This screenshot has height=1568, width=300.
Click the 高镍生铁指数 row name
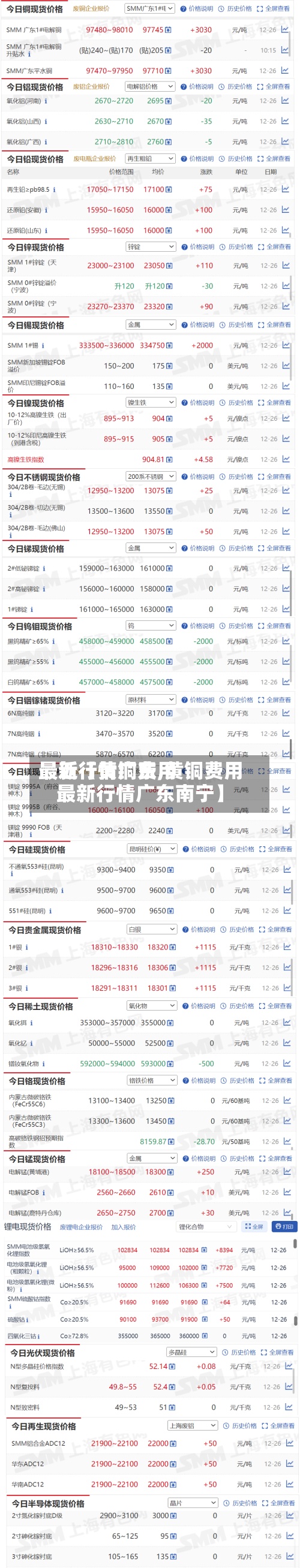click(26, 460)
